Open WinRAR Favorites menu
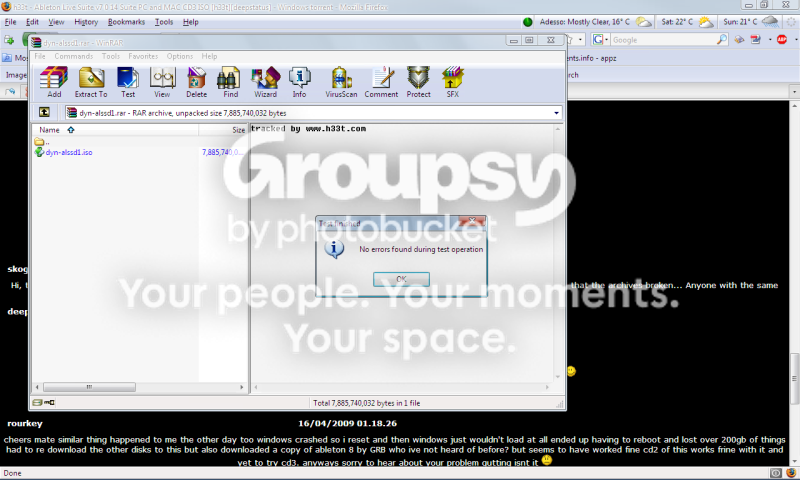The image size is (800, 480). 143,56
